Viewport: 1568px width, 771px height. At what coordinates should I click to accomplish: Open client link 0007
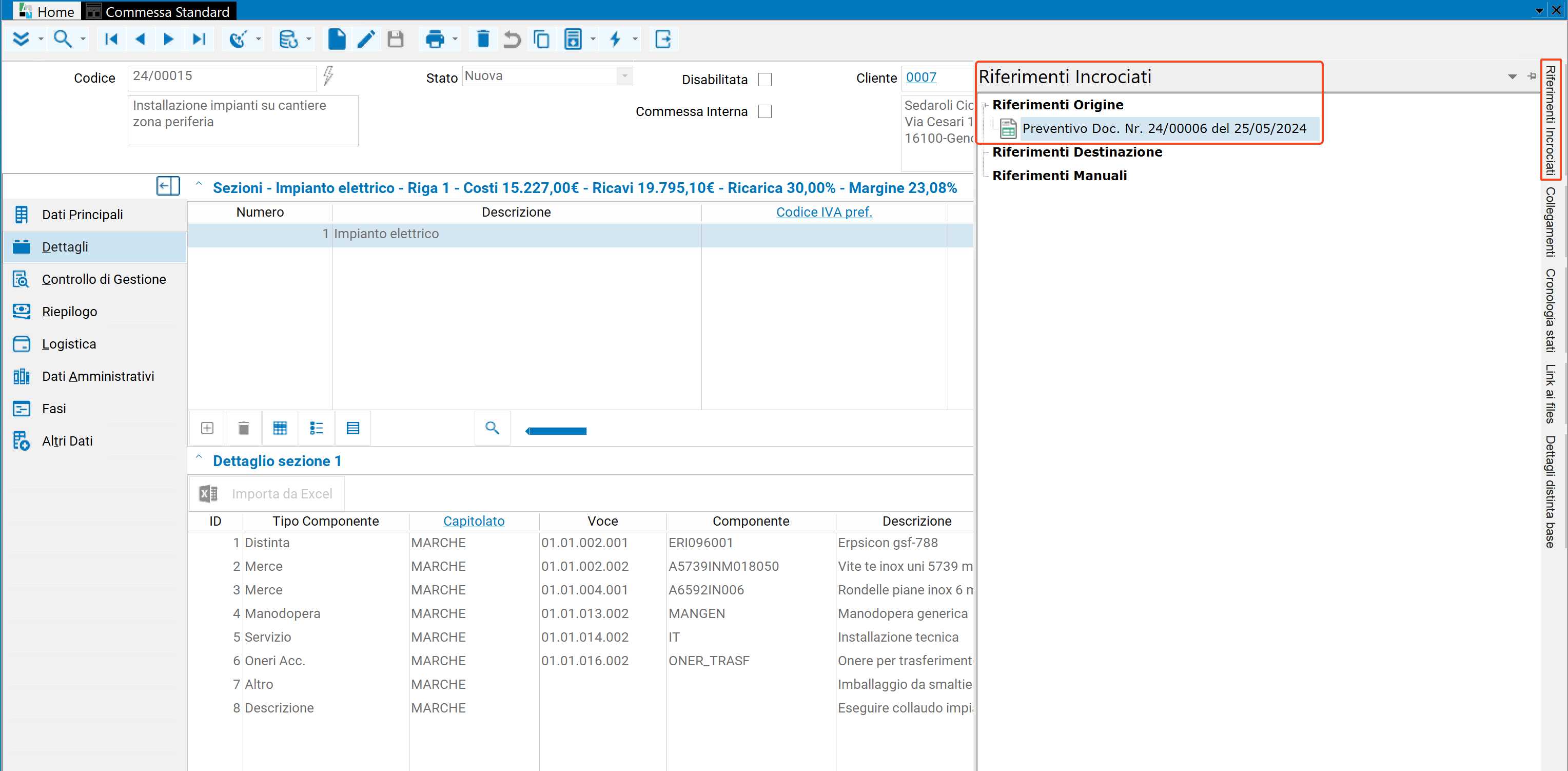click(921, 78)
